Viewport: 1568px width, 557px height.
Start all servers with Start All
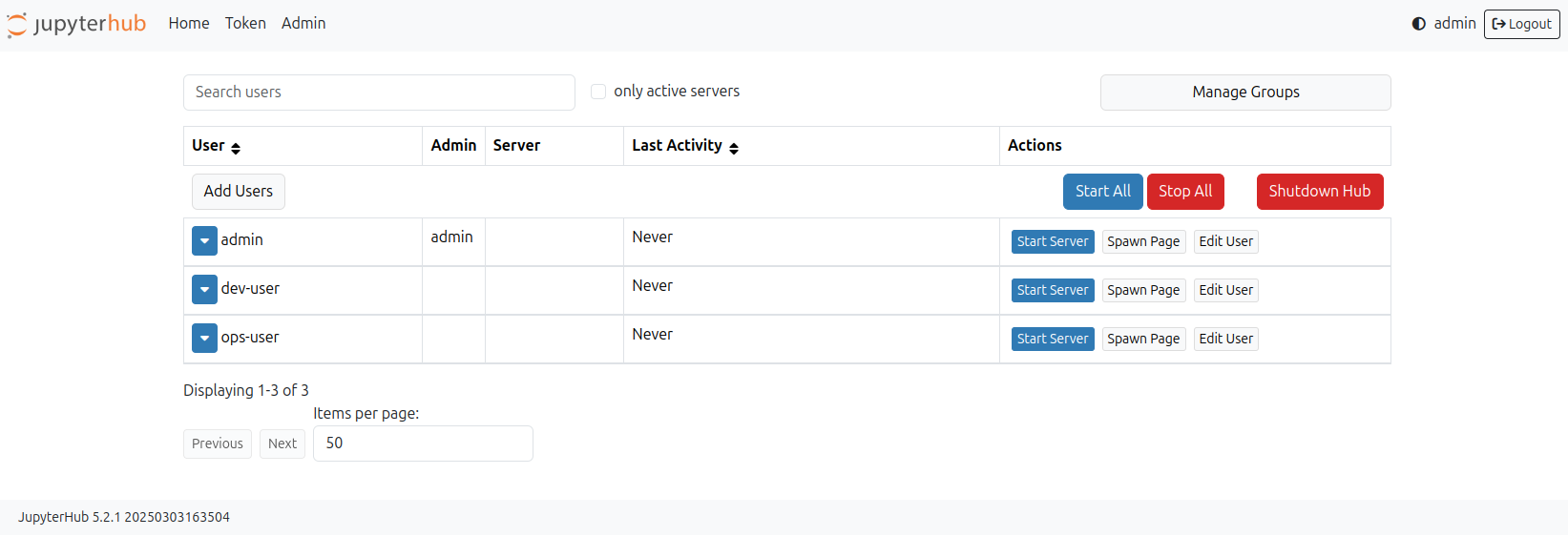(x=1102, y=192)
